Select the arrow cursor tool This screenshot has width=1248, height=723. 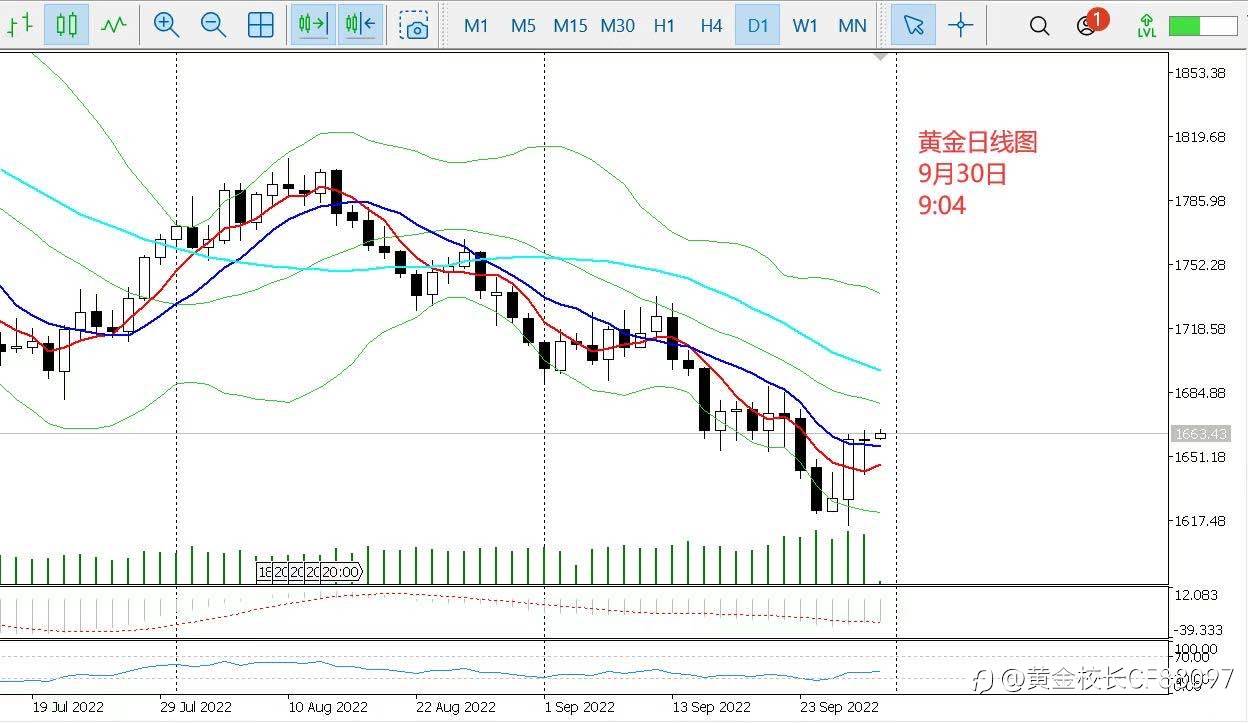pyautogui.click(x=913, y=25)
